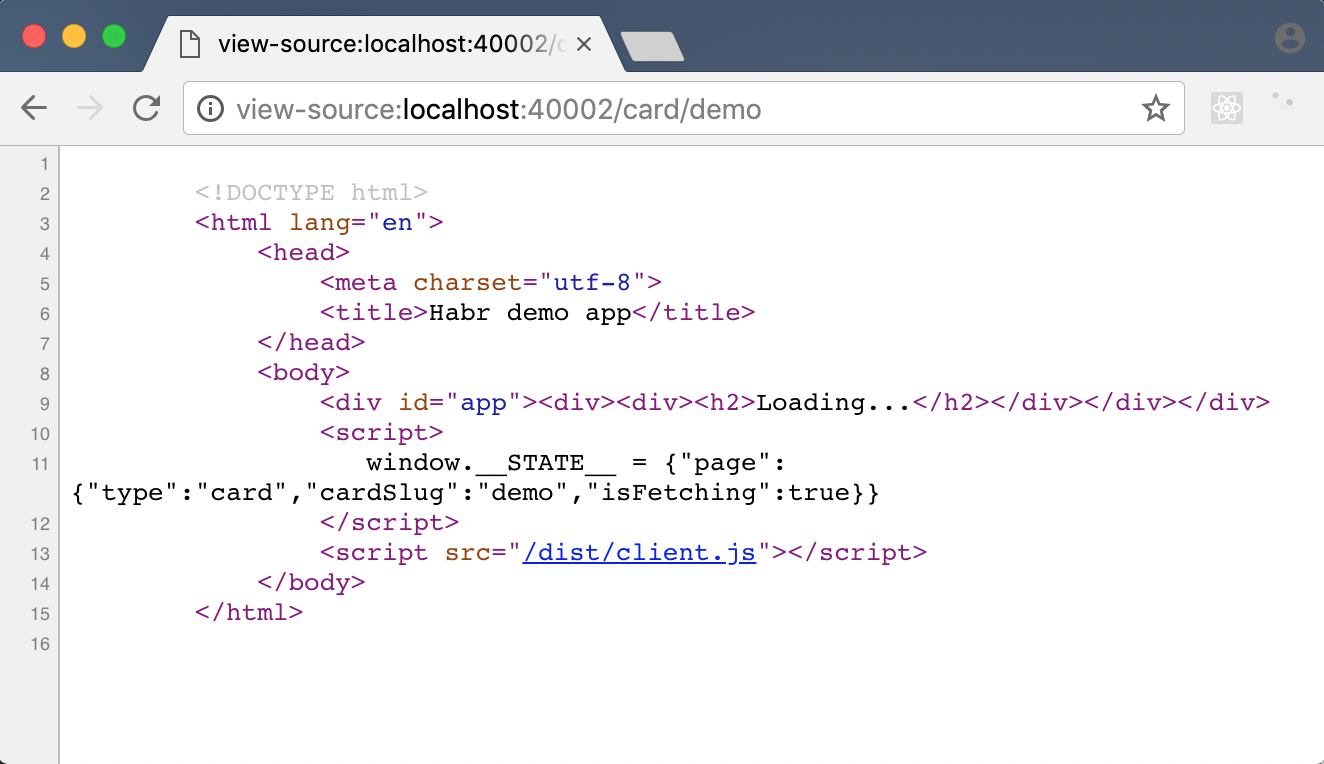Viewport: 1324px width, 764px height.
Task: Click the "<!DOCTYPE html>" text
Action: point(312,193)
